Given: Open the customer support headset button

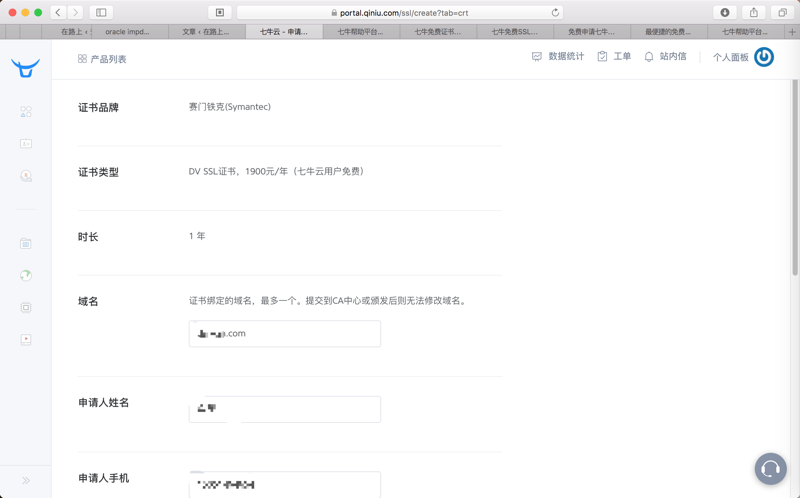Looking at the screenshot, I should [x=770, y=468].
